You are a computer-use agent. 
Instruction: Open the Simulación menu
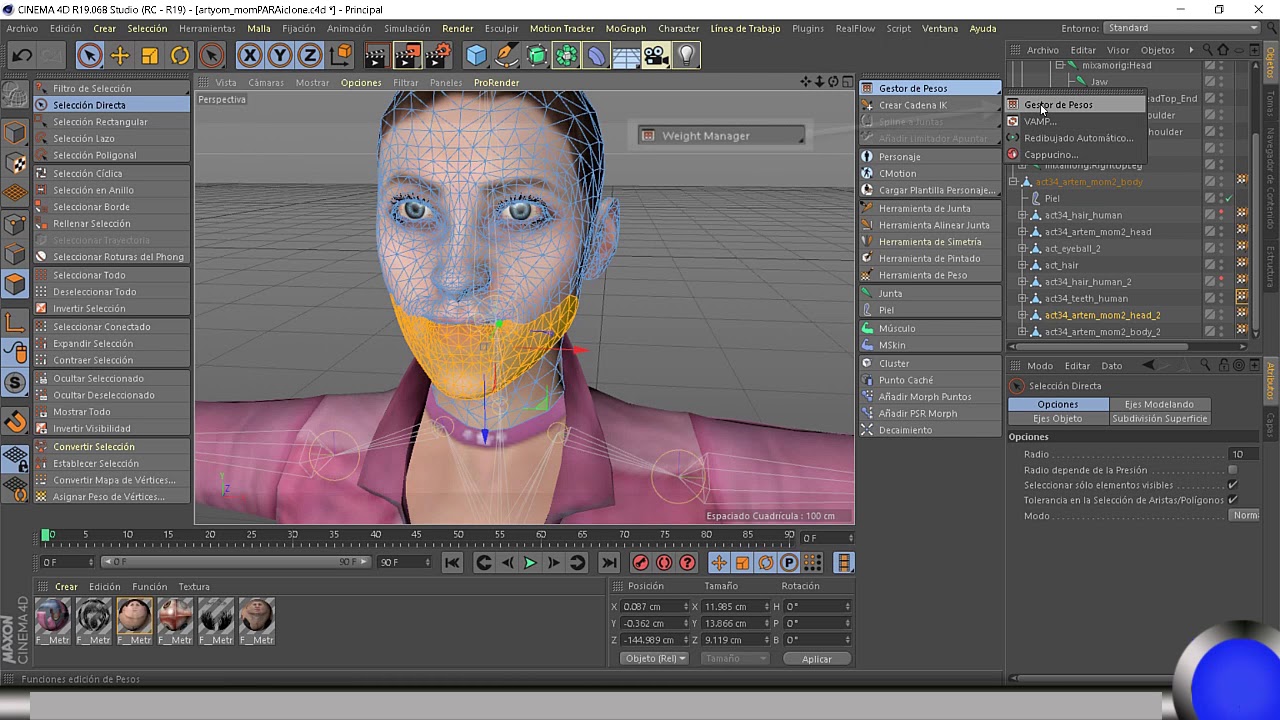pyautogui.click(x=407, y=28)
